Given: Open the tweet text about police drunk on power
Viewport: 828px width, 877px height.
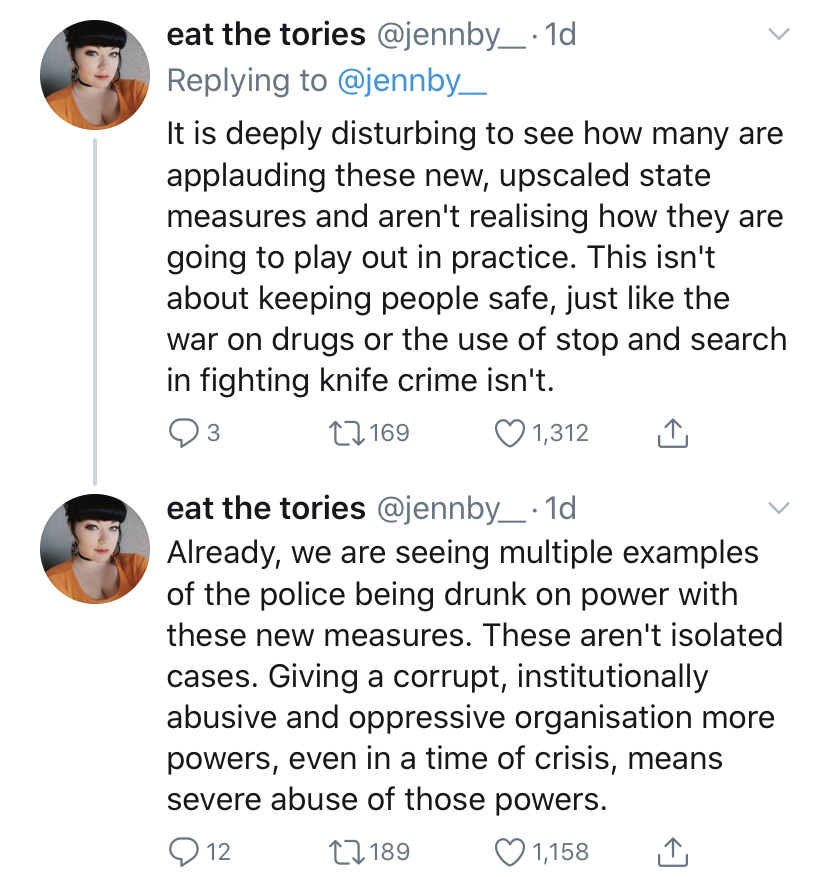Looking at the screenshot, I should click(x=474, y=676).
